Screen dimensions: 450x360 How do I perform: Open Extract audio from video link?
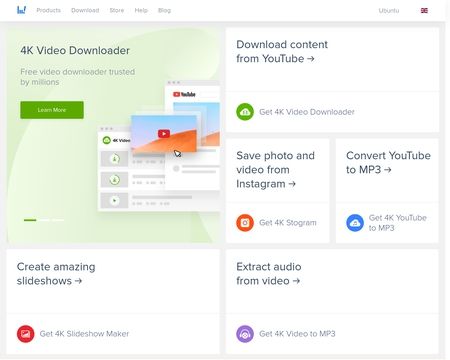(269, 274)
